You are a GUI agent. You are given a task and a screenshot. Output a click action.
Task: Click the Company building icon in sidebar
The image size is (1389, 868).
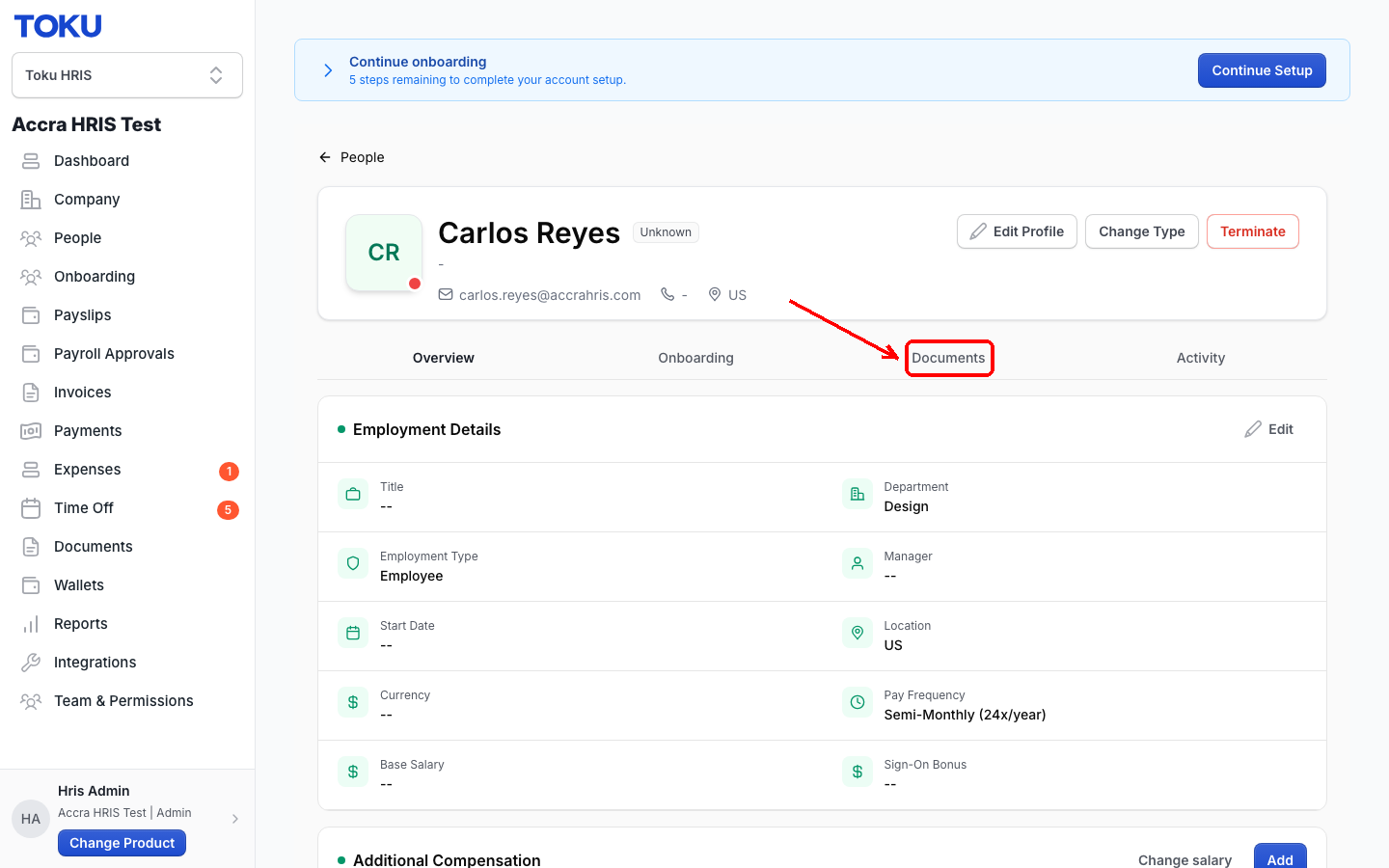(x=31, y=200)
